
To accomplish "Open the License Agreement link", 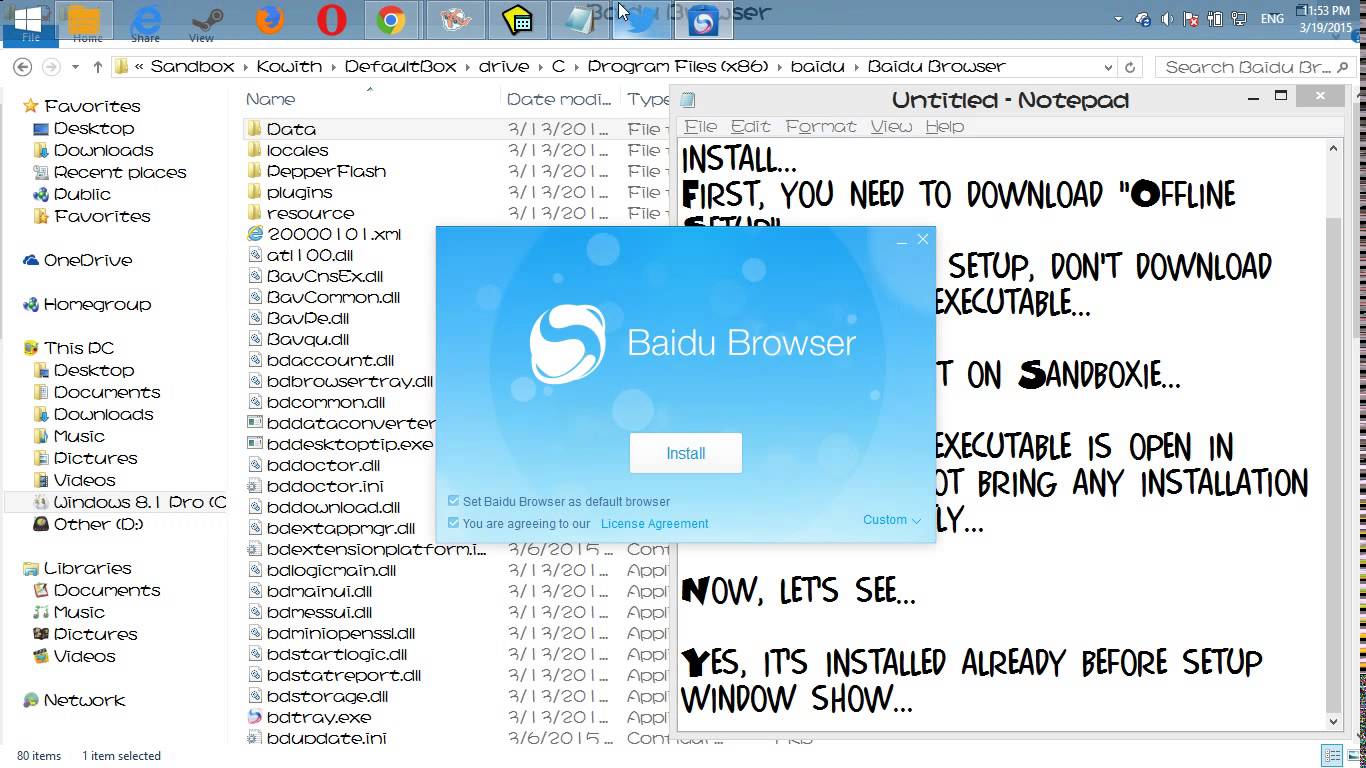I will (x=654, y=523).
